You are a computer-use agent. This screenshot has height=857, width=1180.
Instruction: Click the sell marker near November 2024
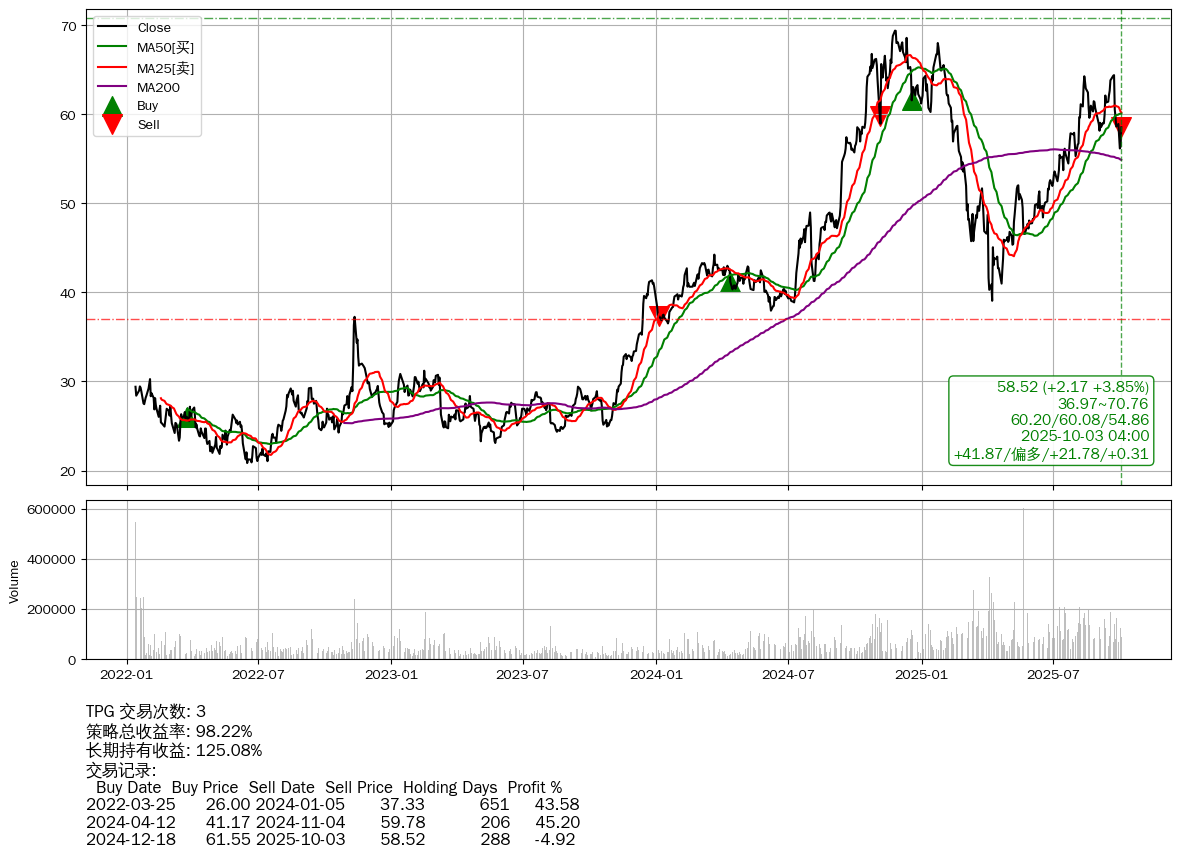click(880, 115)
